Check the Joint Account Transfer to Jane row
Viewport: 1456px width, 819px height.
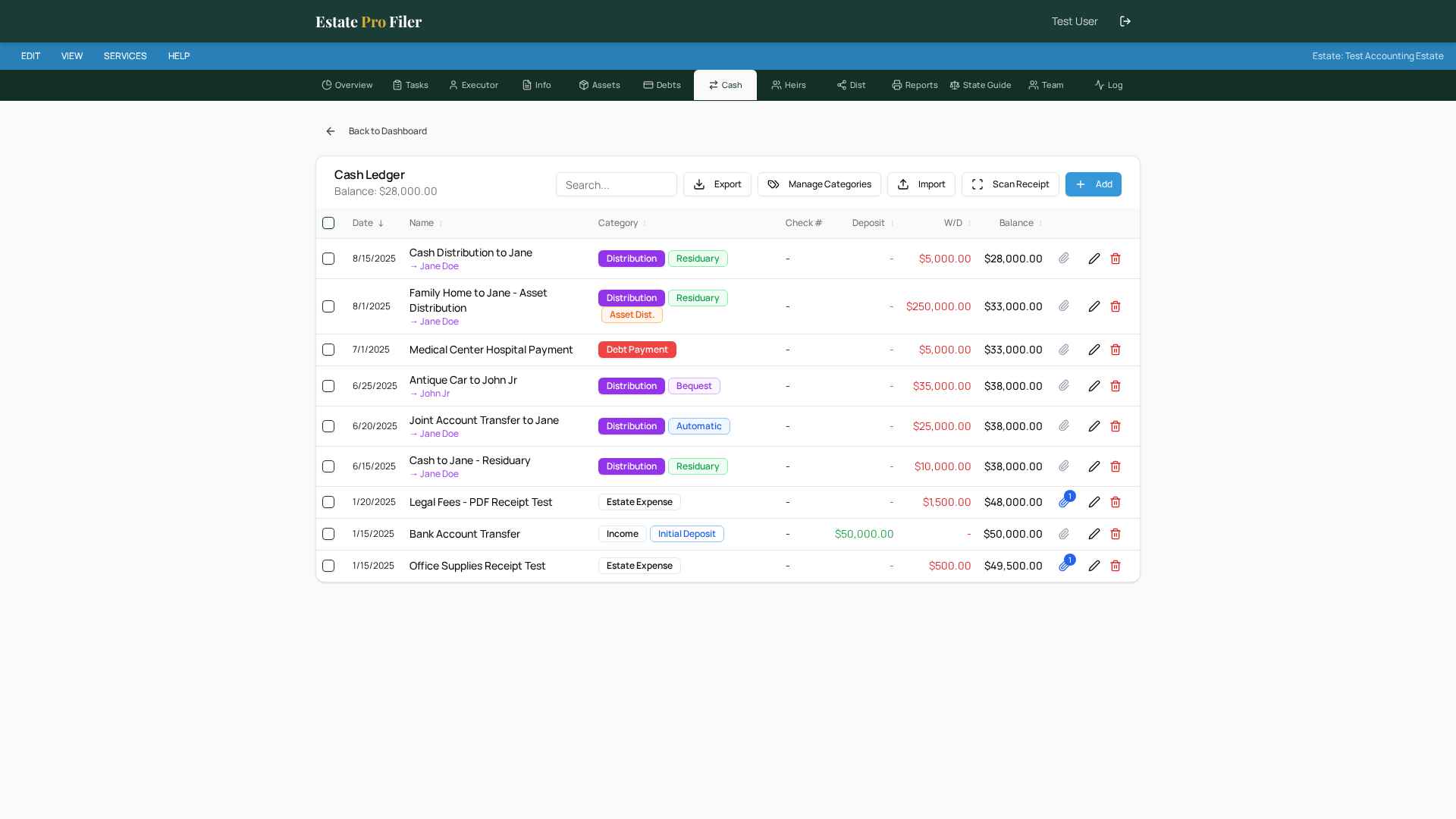[328, 426]
